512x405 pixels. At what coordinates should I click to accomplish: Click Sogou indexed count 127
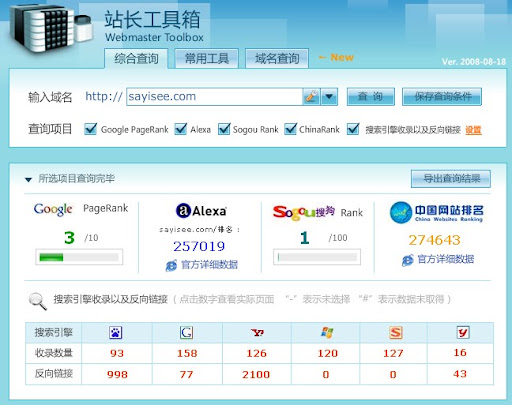pos(393,353)
